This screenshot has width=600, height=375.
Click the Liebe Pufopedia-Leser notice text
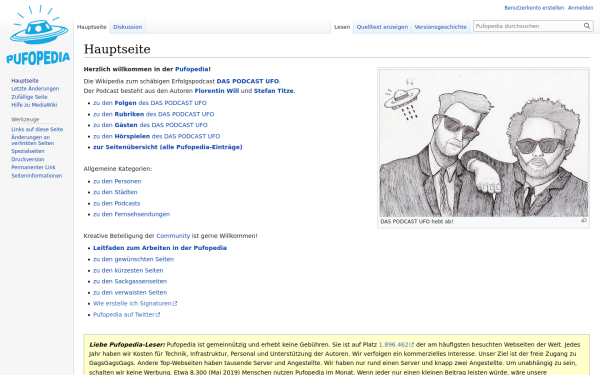click(x=127, y=344)
